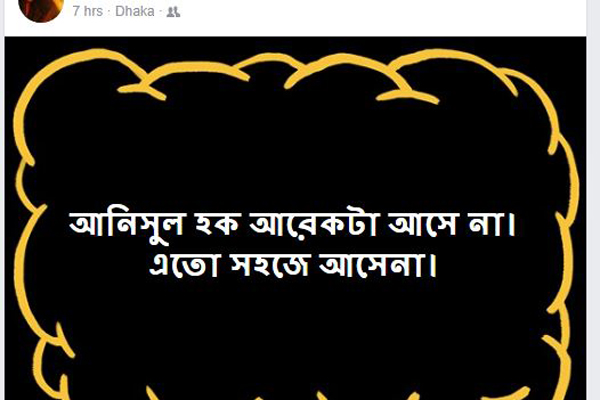Image resolution: width=600 pixels, height=400 pixels.
Task: Click the word 'এতো' on the second line
Action: tap(184, 264)
